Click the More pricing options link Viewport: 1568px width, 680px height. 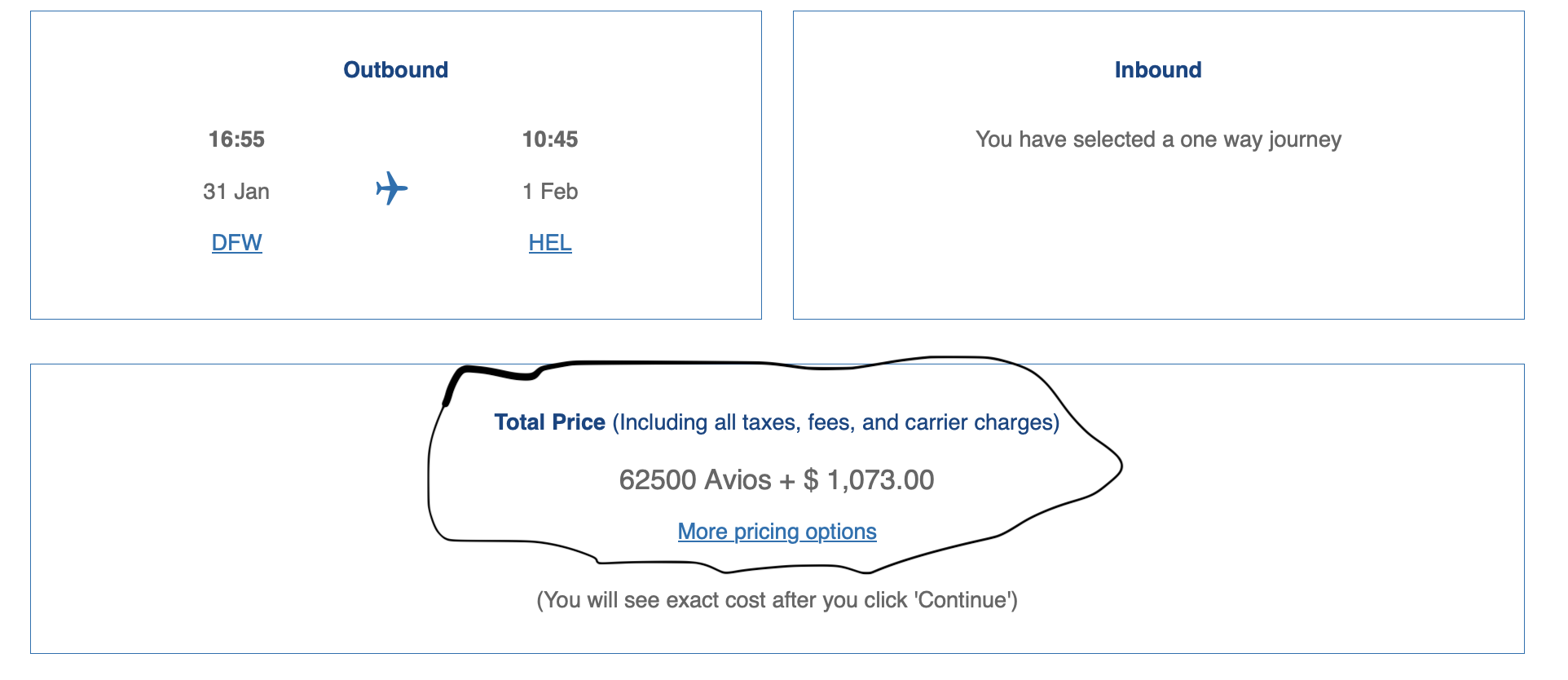(x=777, y=532)
